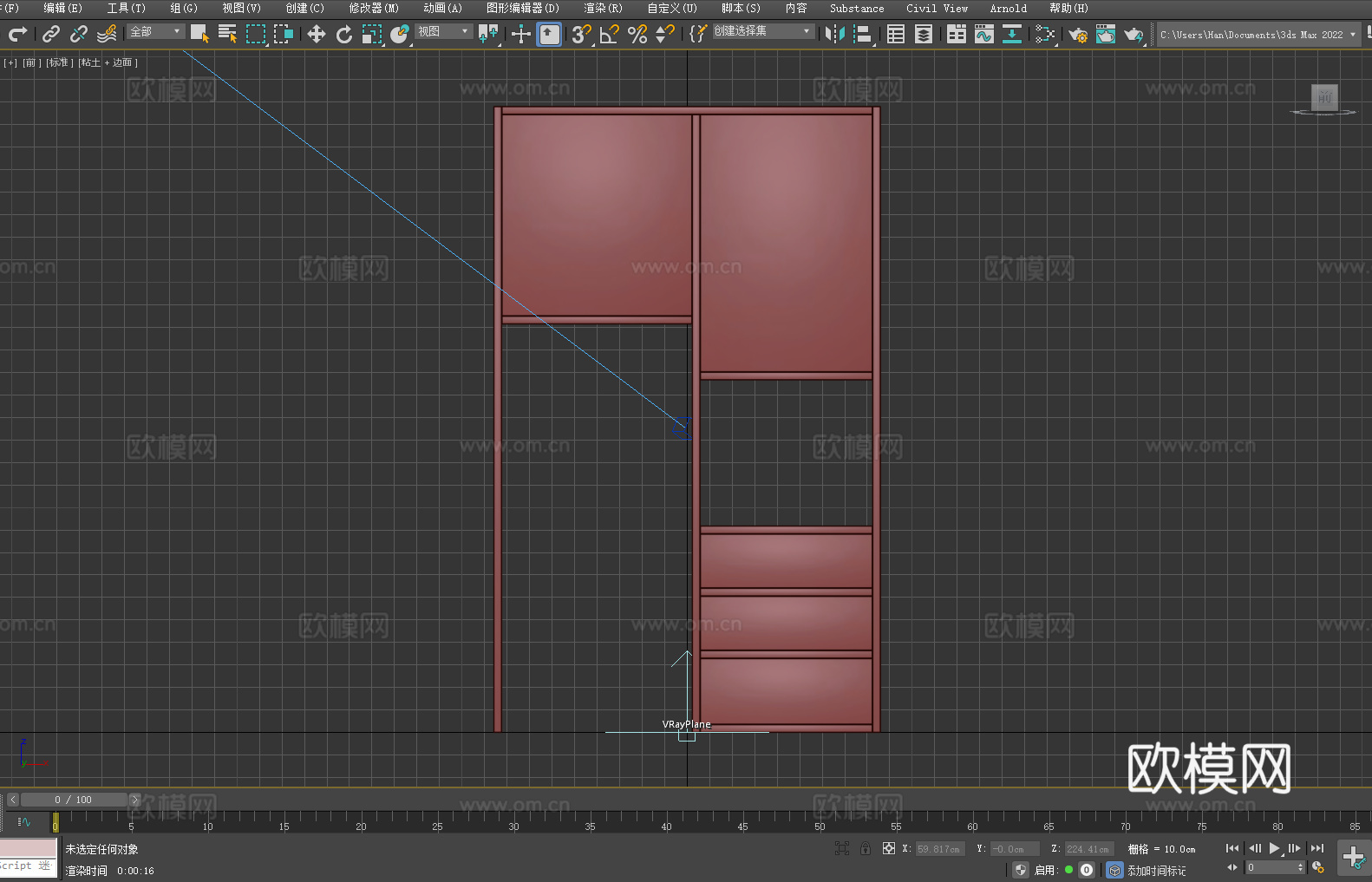
Task: Click Select and Place tool icon
Action: 400,34
